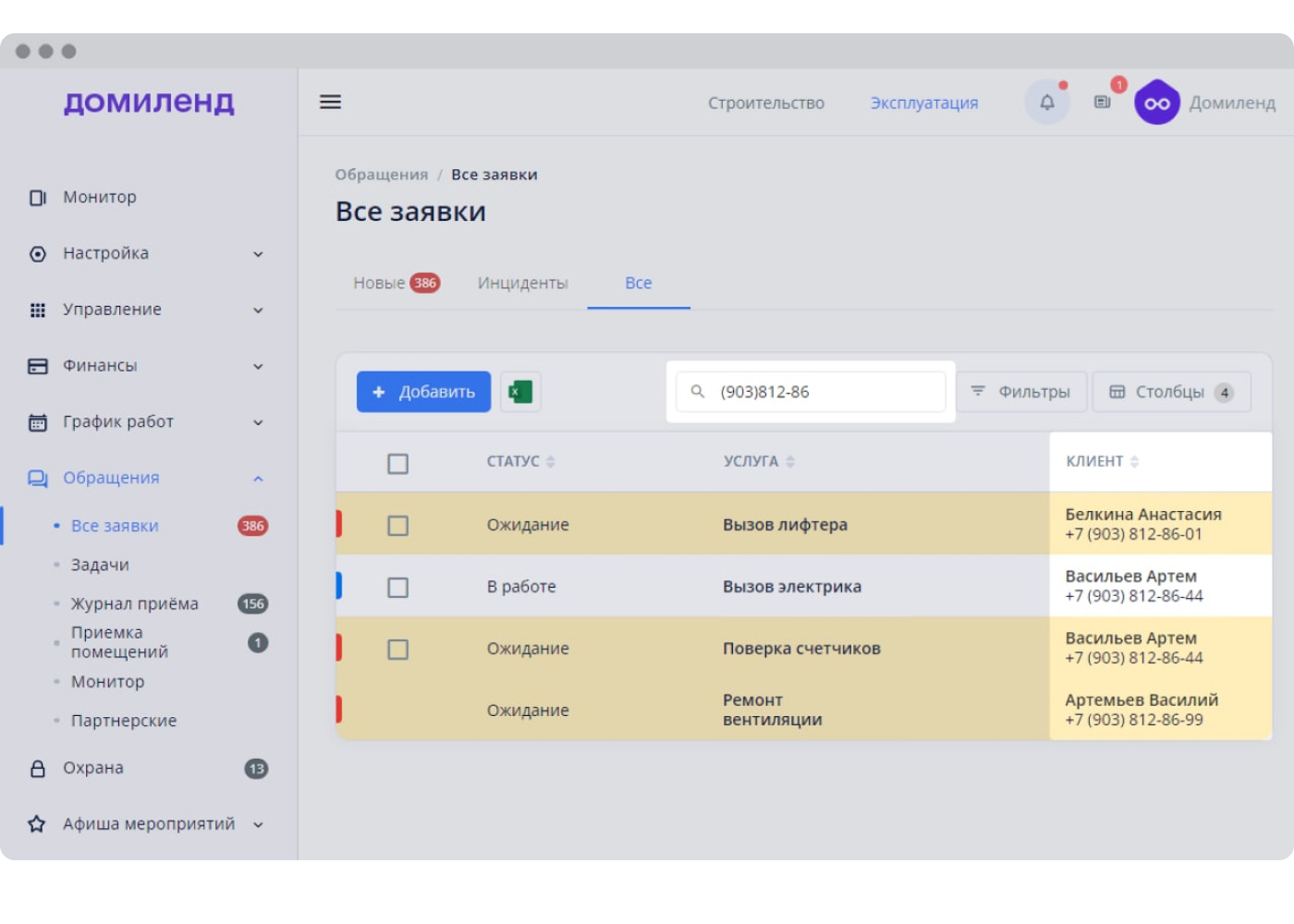Click the Обращения chat icon
The image size is (1294, 924).
pyautogui.click(x=38, y=479)
